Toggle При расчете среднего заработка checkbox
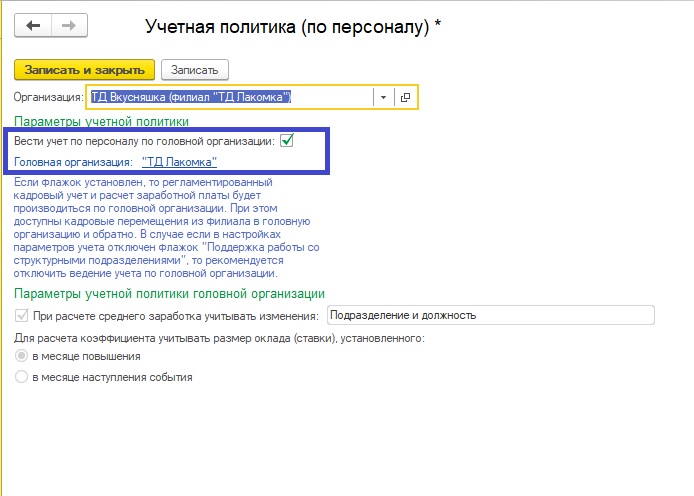Image resolution: width=694 pixels, height=496 pixels. 22,316
